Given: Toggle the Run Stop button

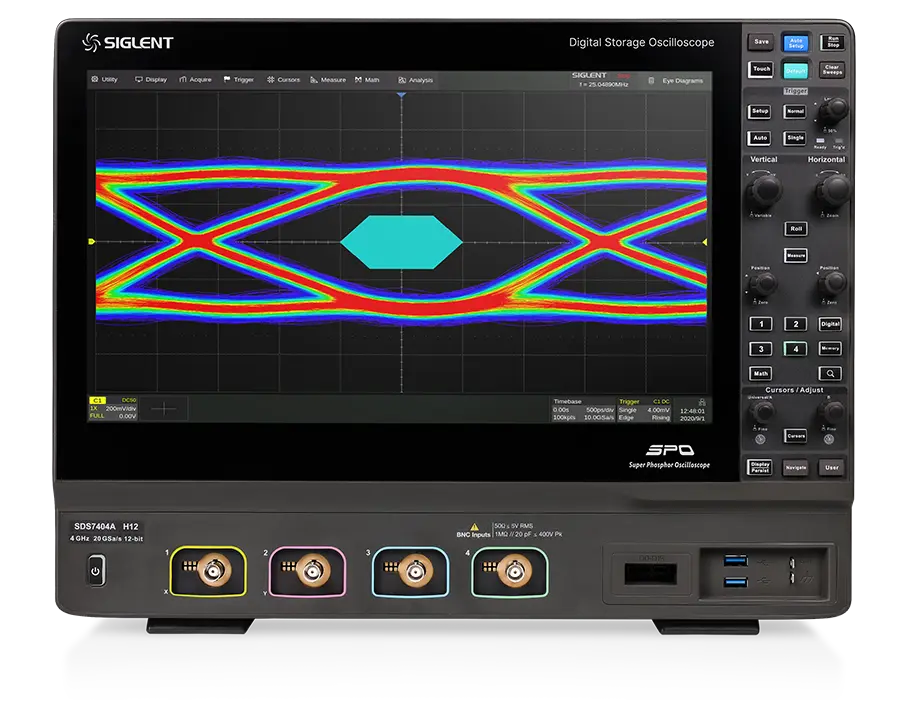Looking at the screenshot, I should 831,43.
